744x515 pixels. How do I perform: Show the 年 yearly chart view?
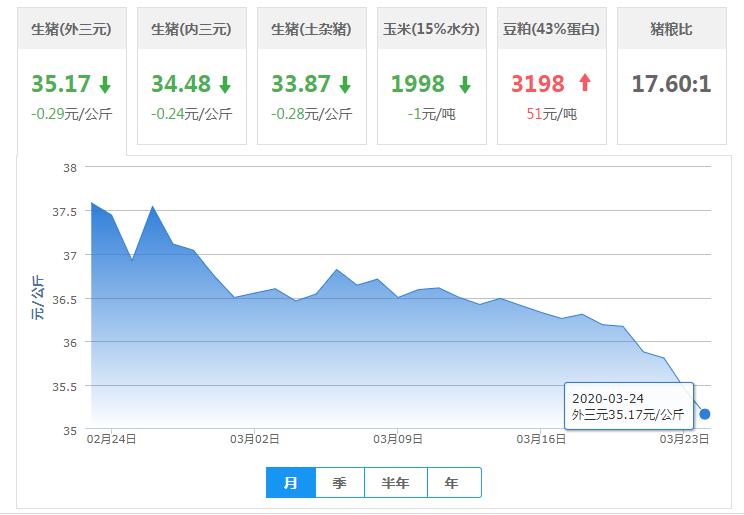point(453,483)
